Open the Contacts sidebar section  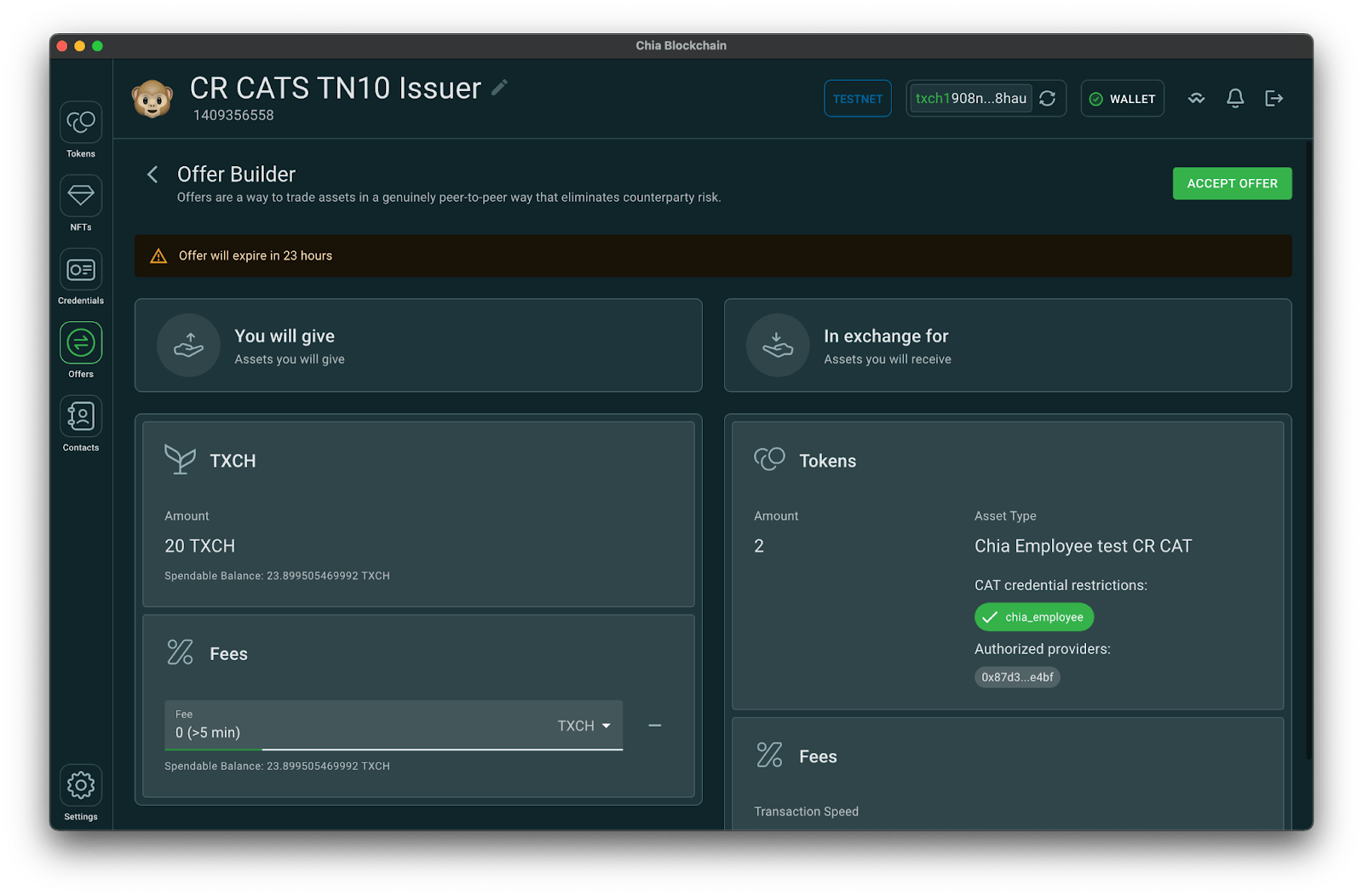[x=81, y=416]
